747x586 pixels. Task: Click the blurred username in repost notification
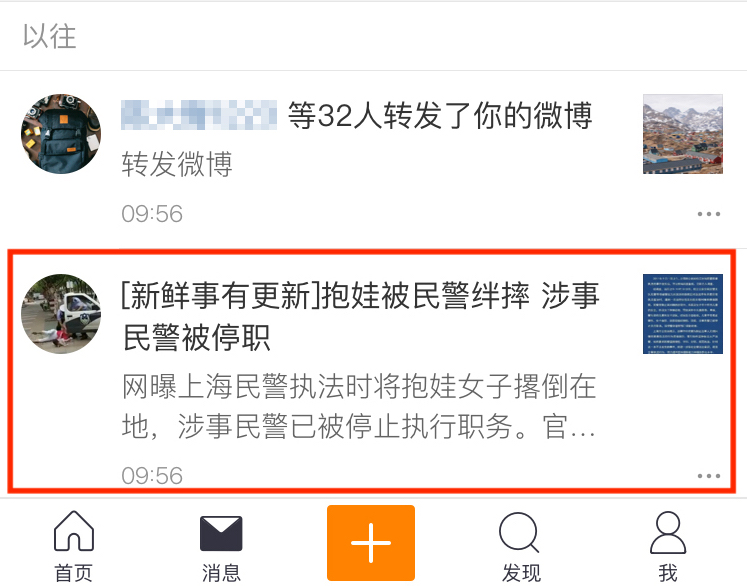[x=199, y=115]
